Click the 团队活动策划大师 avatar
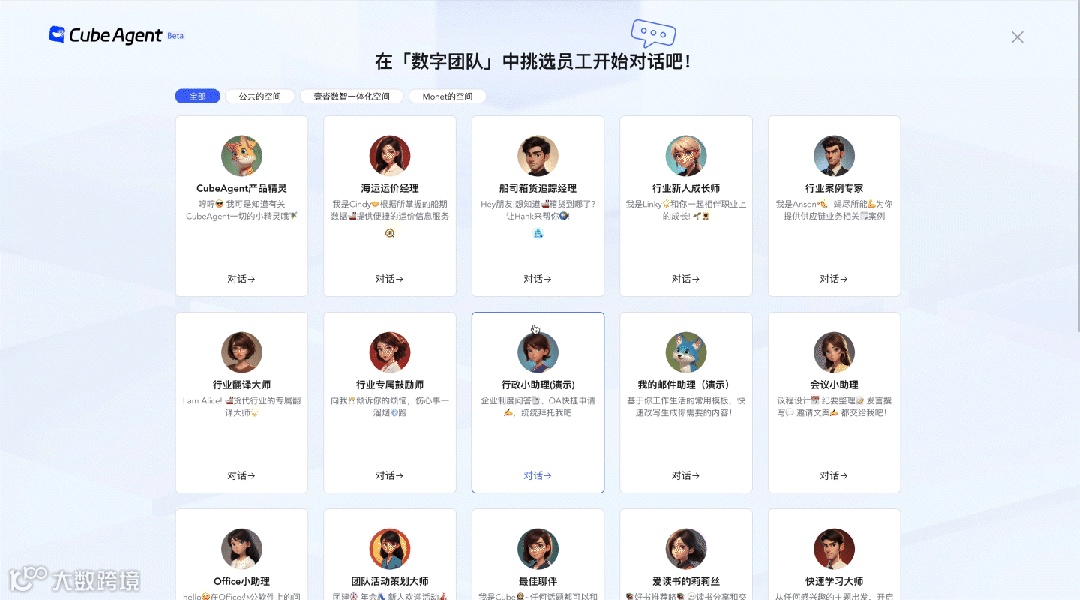This screenshot has width=1080, height=600. (x=390, y=549)
